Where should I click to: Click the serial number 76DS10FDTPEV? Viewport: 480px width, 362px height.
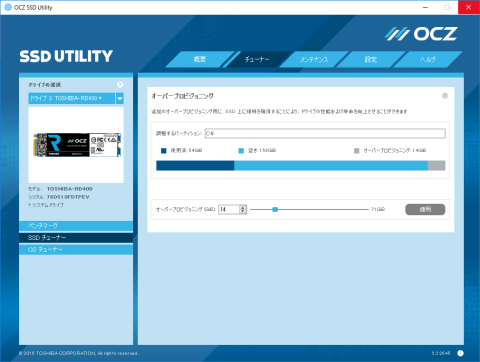(68, 197)
